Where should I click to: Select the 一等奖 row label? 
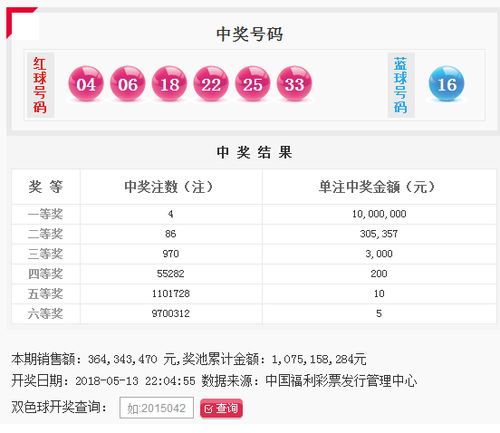click(x=45, y=214)
